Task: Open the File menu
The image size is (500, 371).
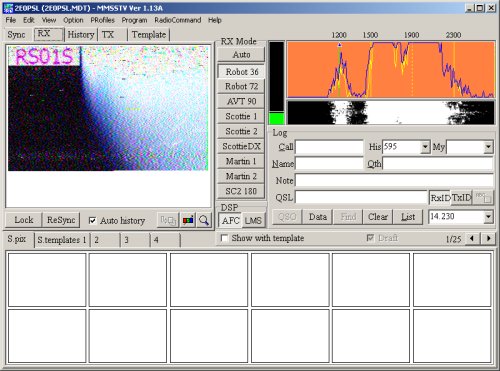Action: [x=11, y=20]
